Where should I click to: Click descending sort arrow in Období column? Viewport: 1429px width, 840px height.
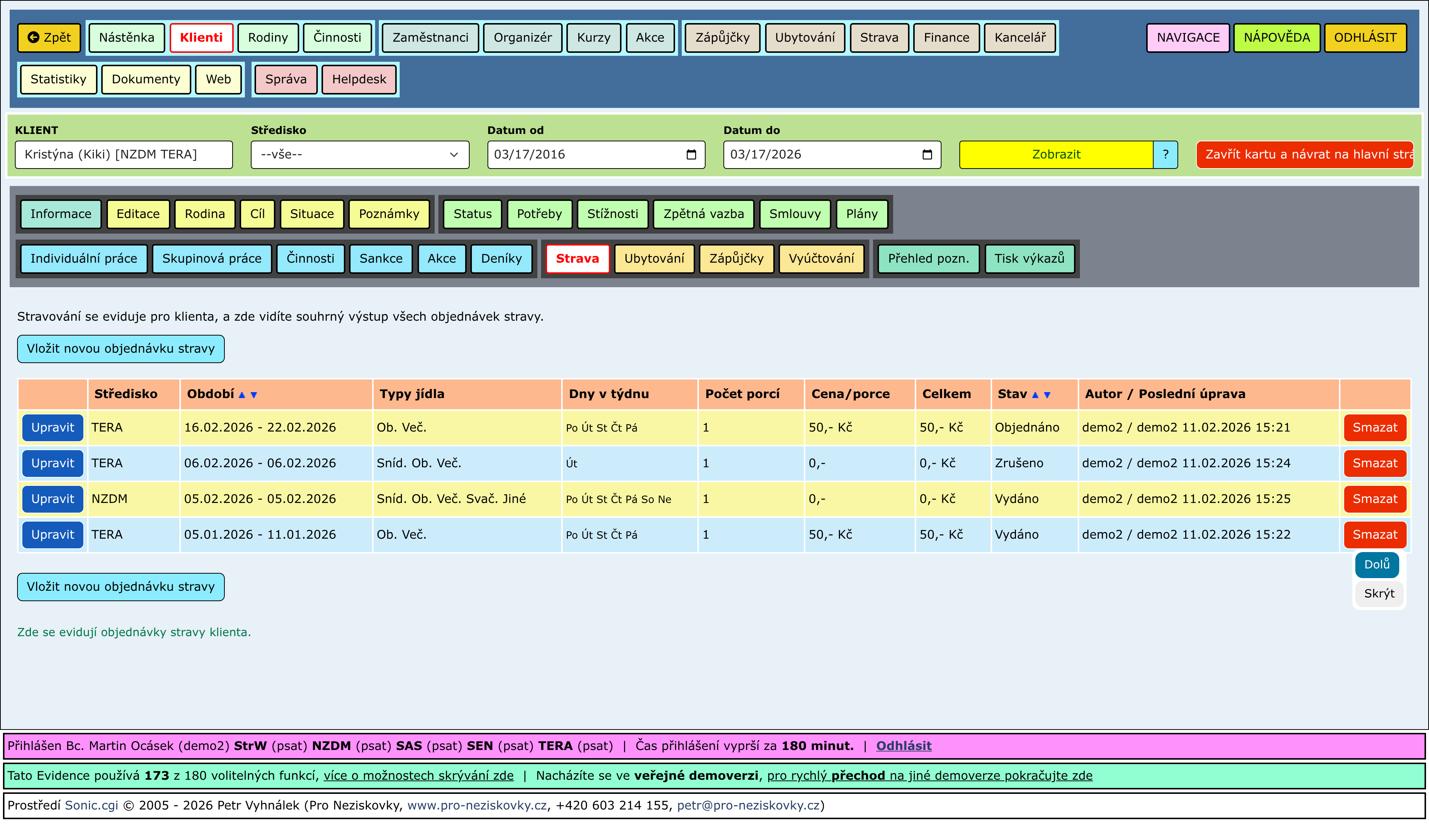coord(254,395)
